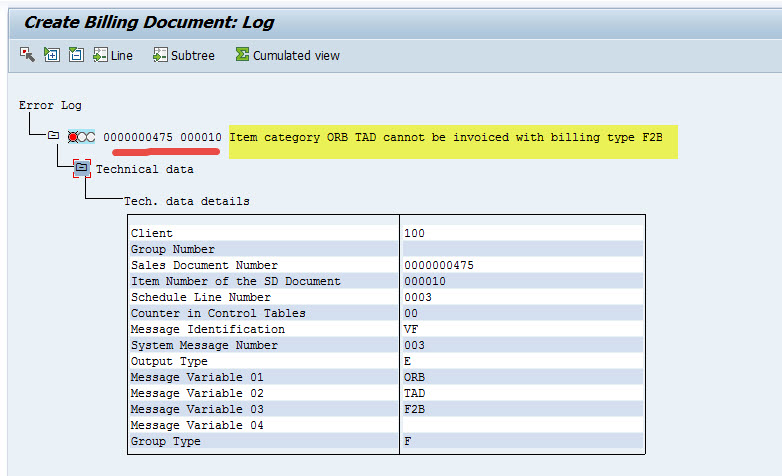
Task: Click the Sales Document Number value 0000000475
Action: point(438,265)
